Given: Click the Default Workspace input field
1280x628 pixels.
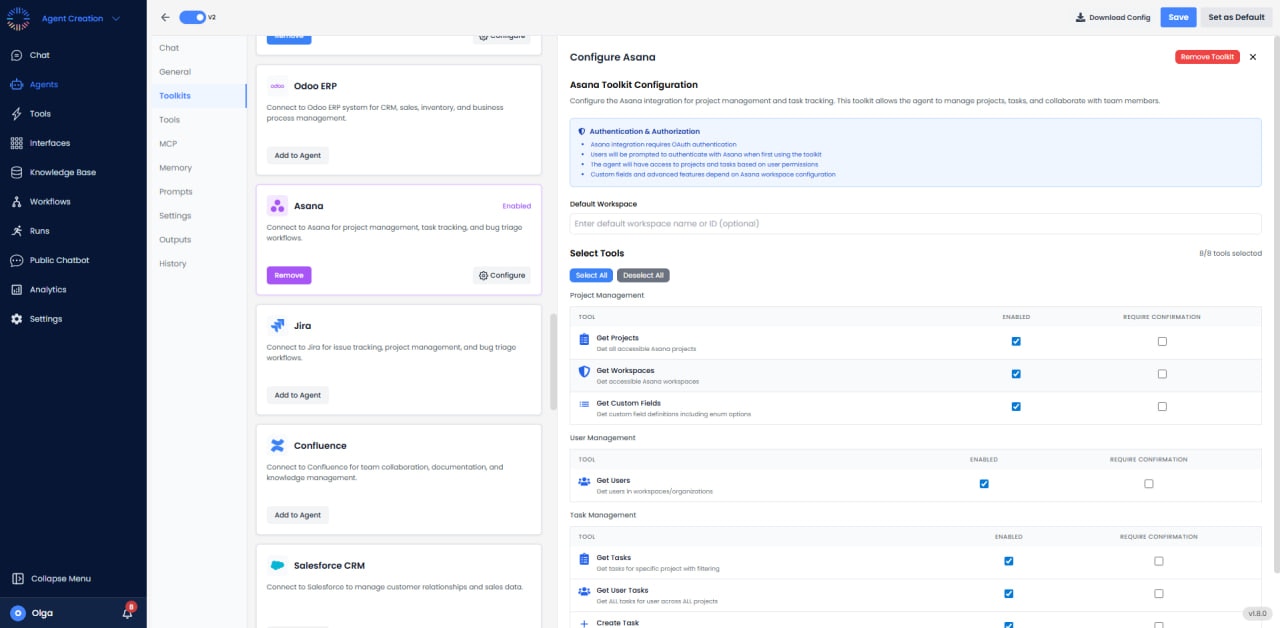Looking at the screenshot, I should coord(914,223).
